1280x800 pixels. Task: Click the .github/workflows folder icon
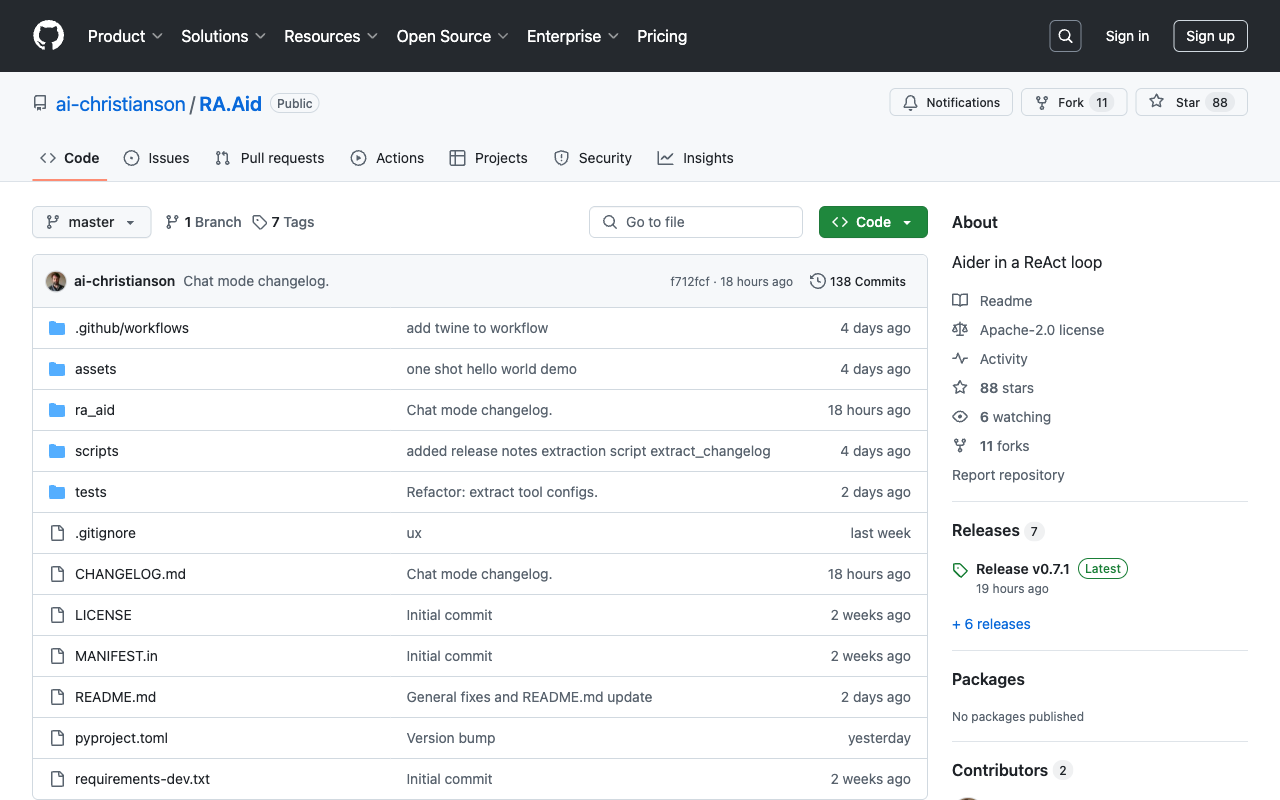pos(57,328)
